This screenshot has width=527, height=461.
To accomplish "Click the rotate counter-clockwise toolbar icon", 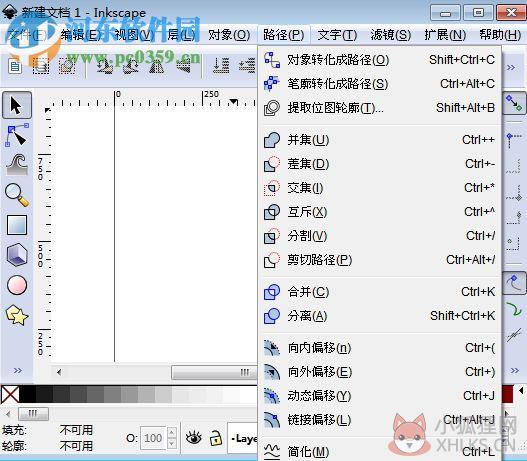I will [x=105, y=66].
